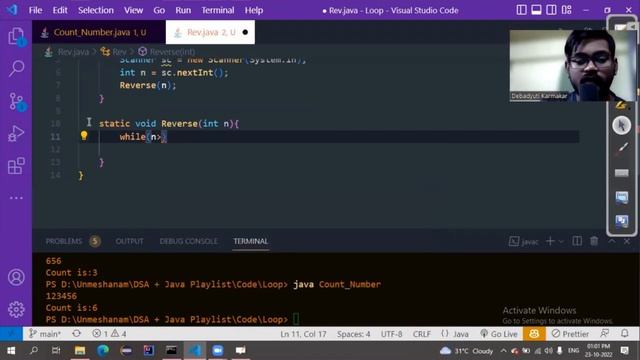Open the Go menu

159,10
